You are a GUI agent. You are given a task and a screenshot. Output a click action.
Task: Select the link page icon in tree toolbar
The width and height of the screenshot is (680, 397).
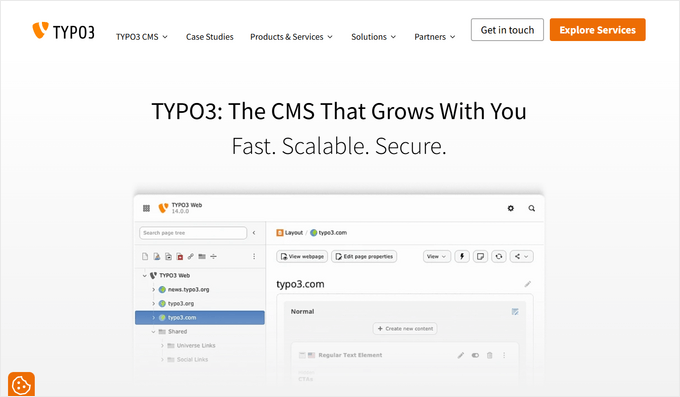click(191, 256)
